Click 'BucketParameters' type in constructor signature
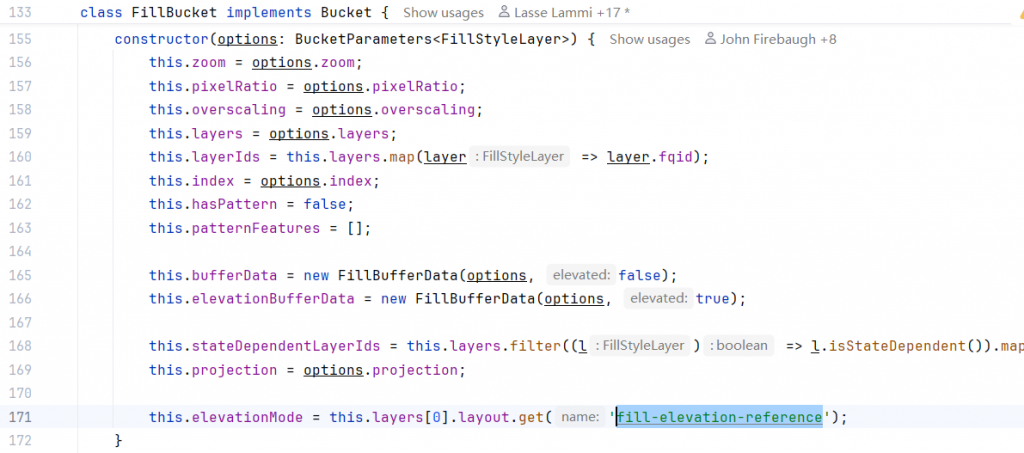This screenshot has width=1024, height=453. 363,39
